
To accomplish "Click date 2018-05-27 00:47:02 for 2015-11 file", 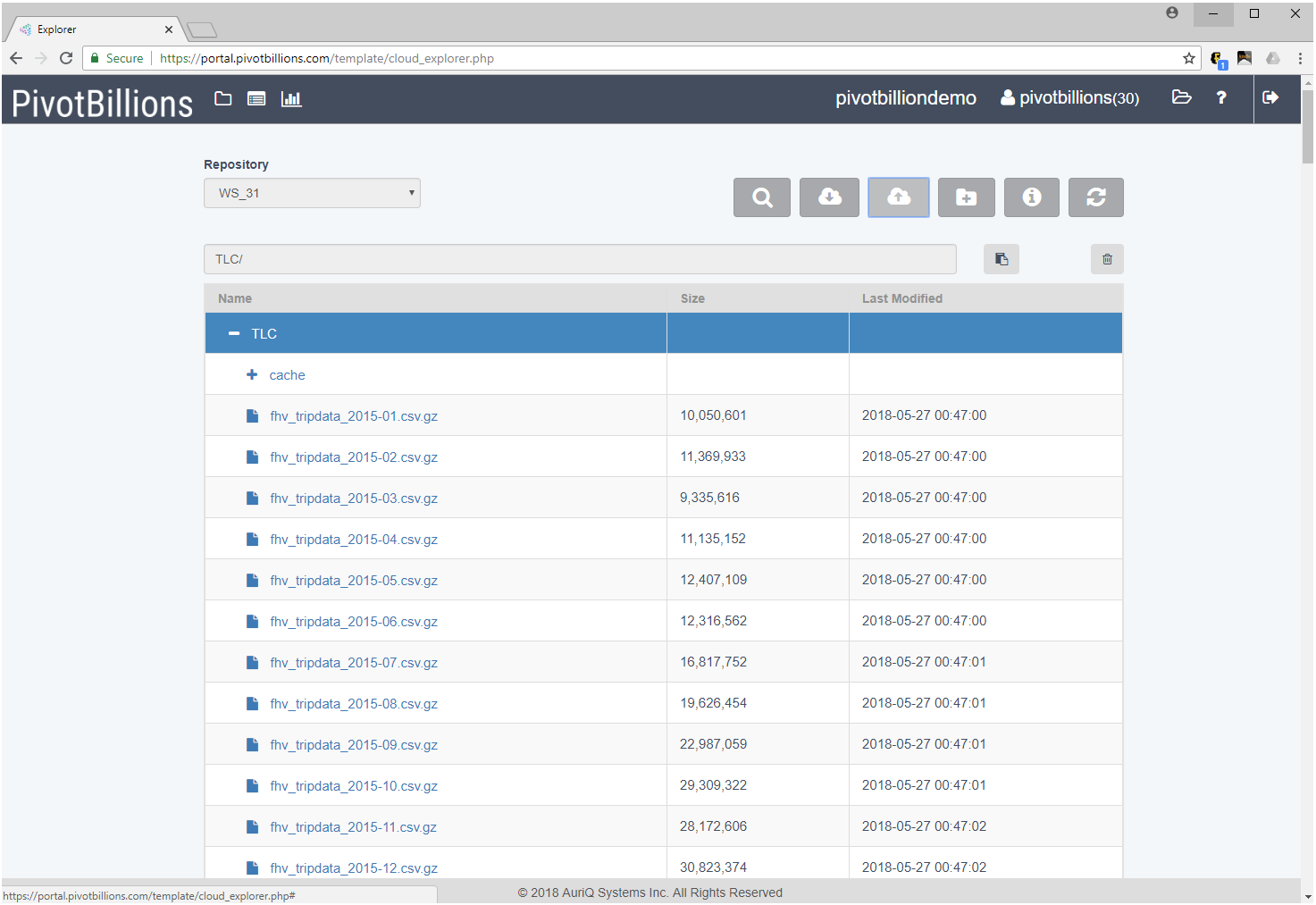I will (x=924, y=826).
